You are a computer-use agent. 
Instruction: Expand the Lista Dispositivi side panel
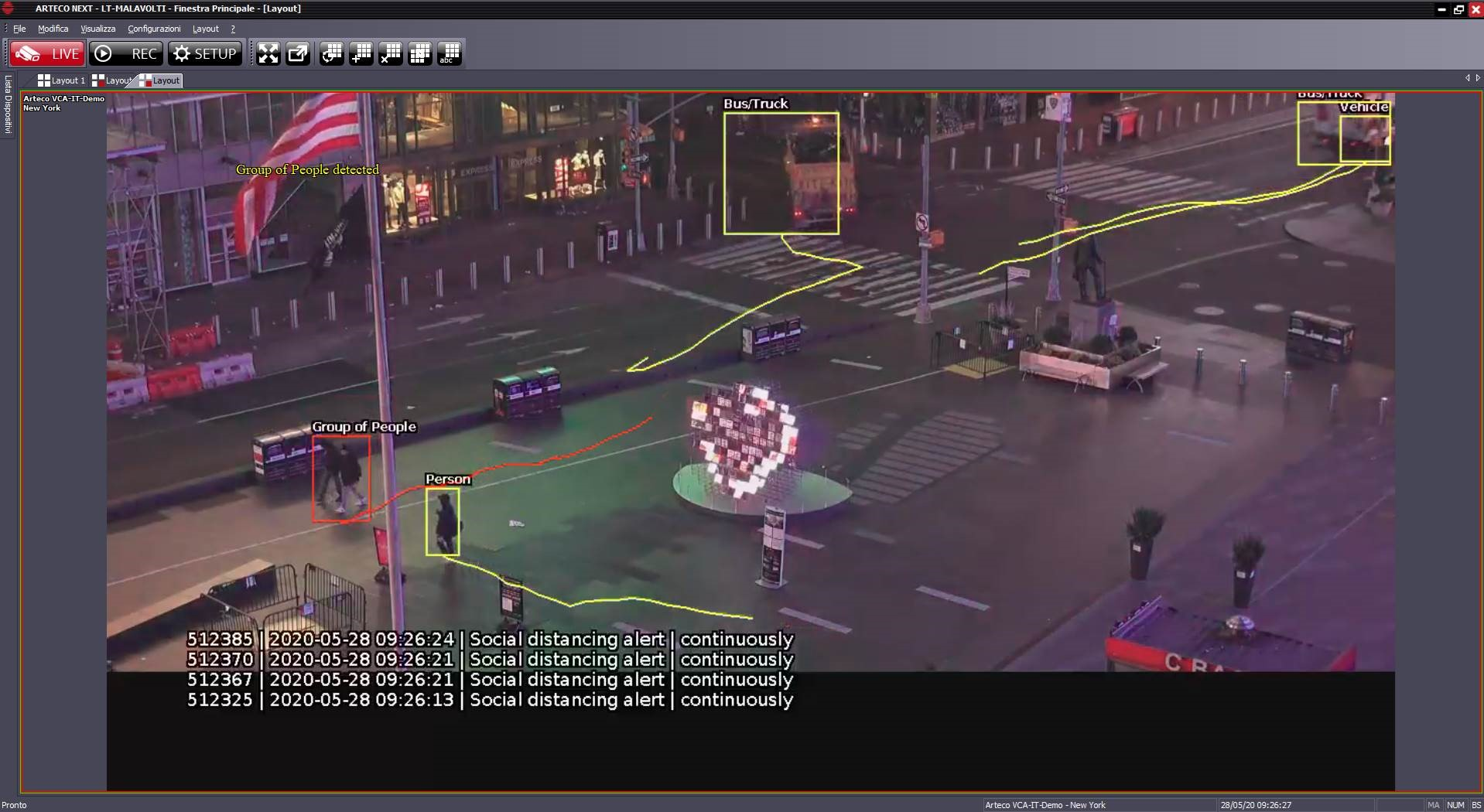pos(8,104)
